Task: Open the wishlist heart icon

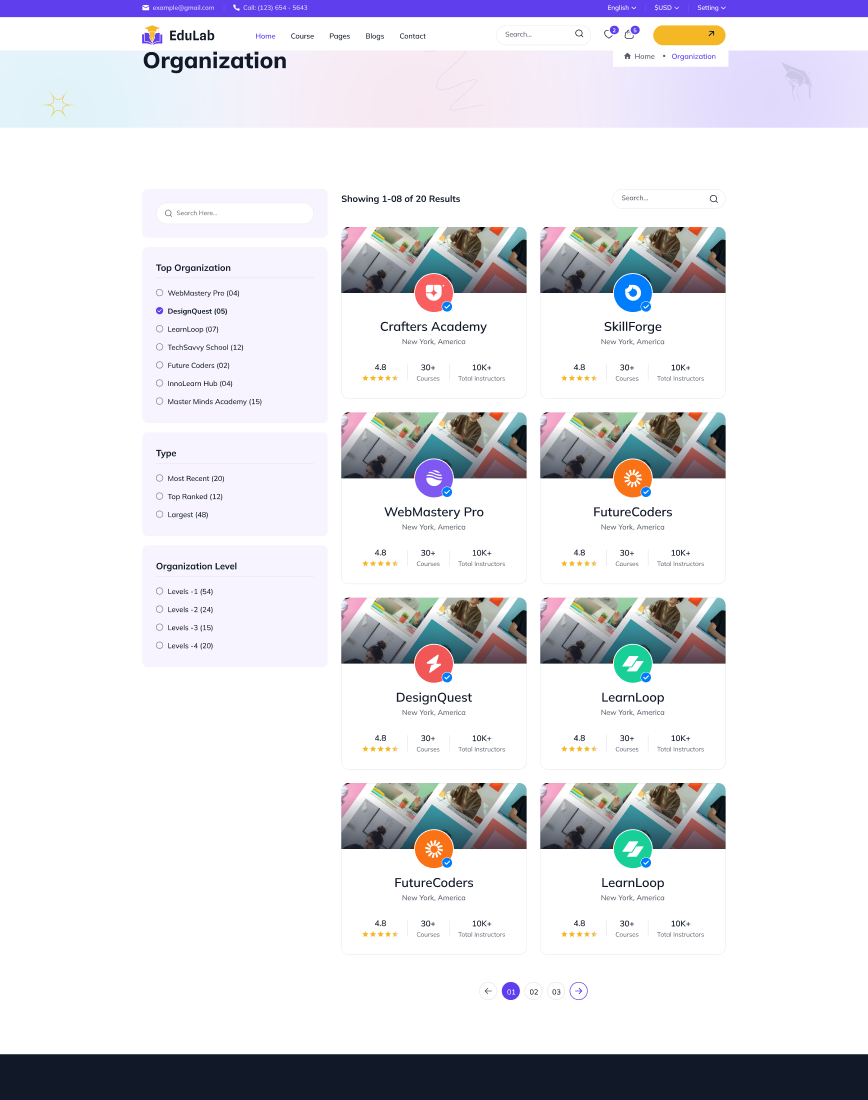Action: (x=608, y=34)
